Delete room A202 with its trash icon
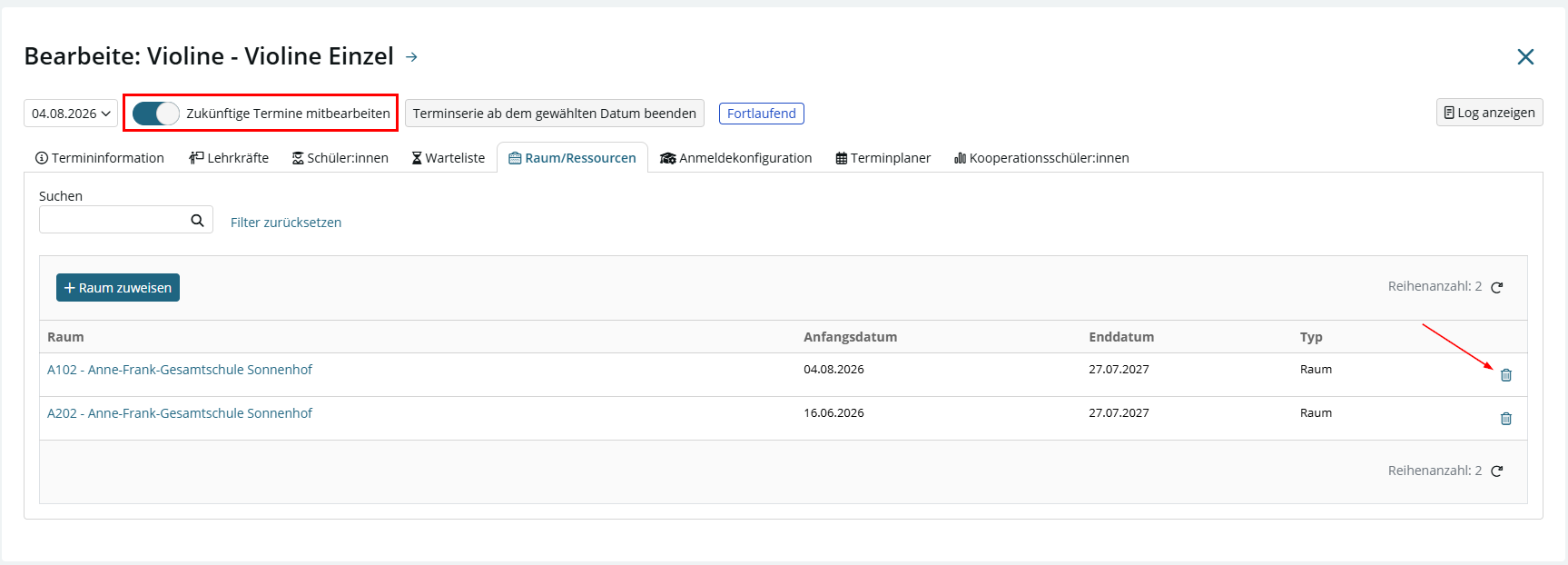This screenshot has height=565, width=1568. pyautogui.click(x=1505, y=419)
